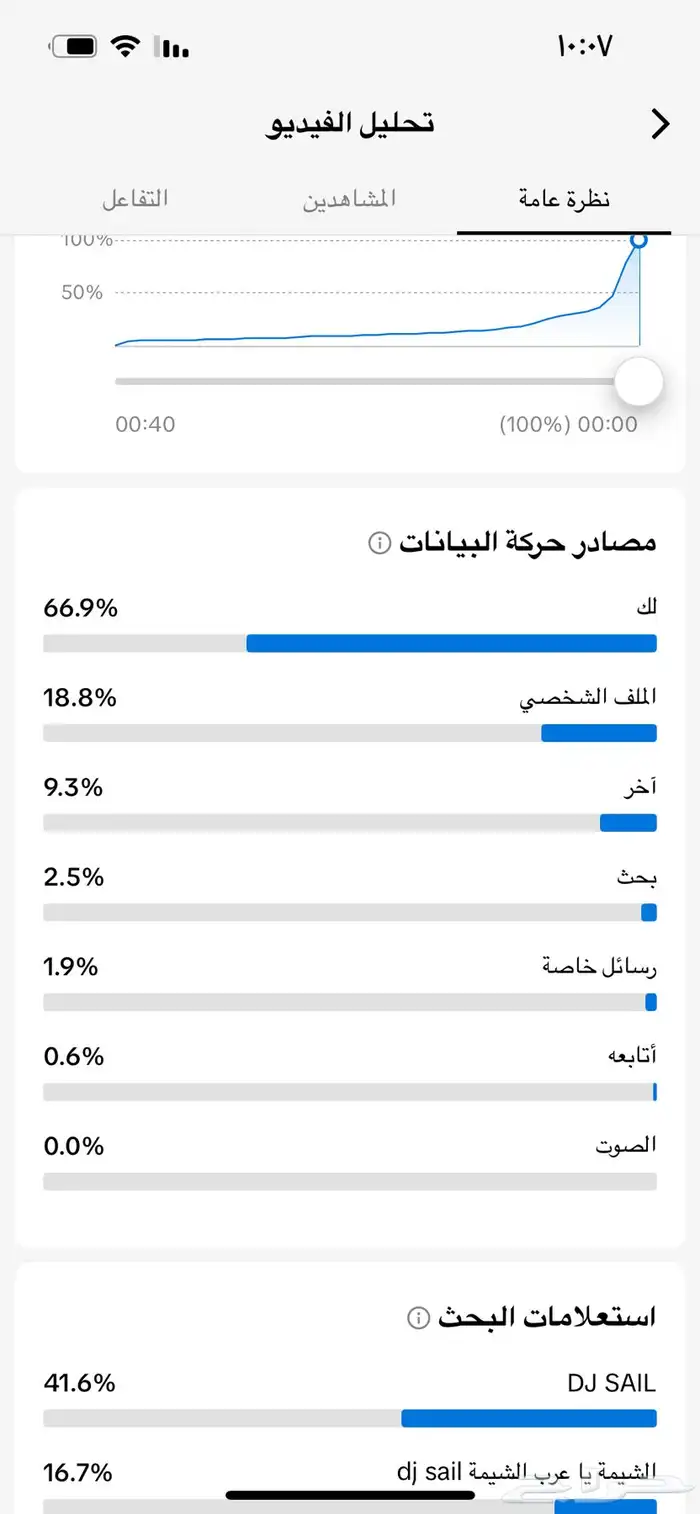
Task: Tap the Wi-Fi status icon
Action: tap(125, 46)
